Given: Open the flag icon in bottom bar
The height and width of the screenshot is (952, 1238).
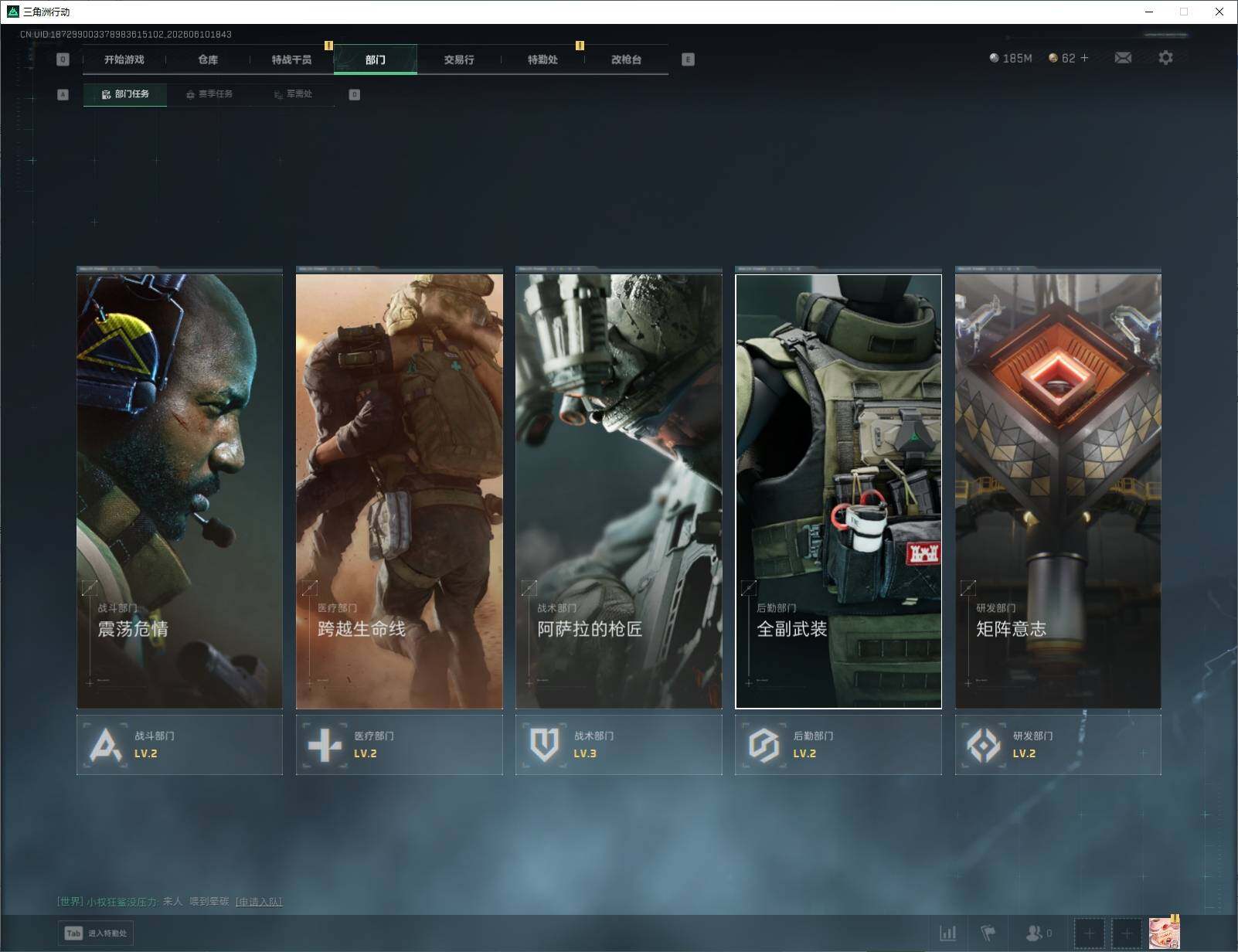Looking at the screenshot, I should point(988,933).
